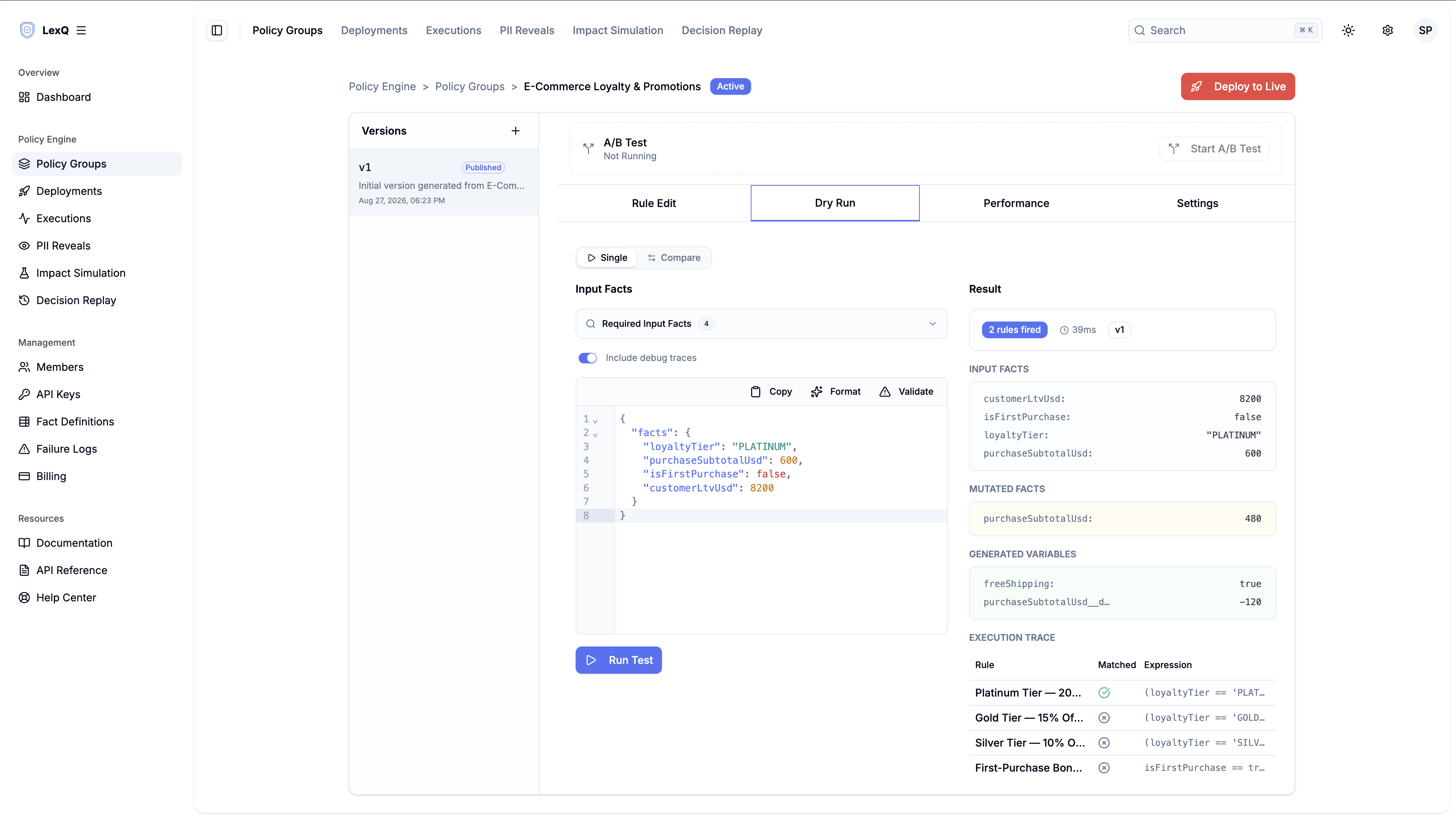Select Single run mode
Image resolution: width=1456 pixels, height=819 pixels.
pyautogui.click(x=607, y=258)
